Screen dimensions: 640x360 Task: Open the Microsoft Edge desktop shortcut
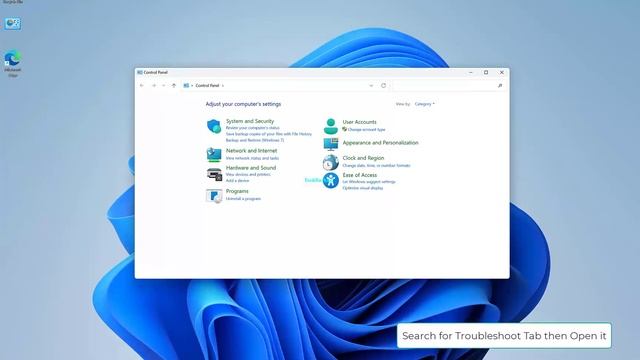(13, 63)
